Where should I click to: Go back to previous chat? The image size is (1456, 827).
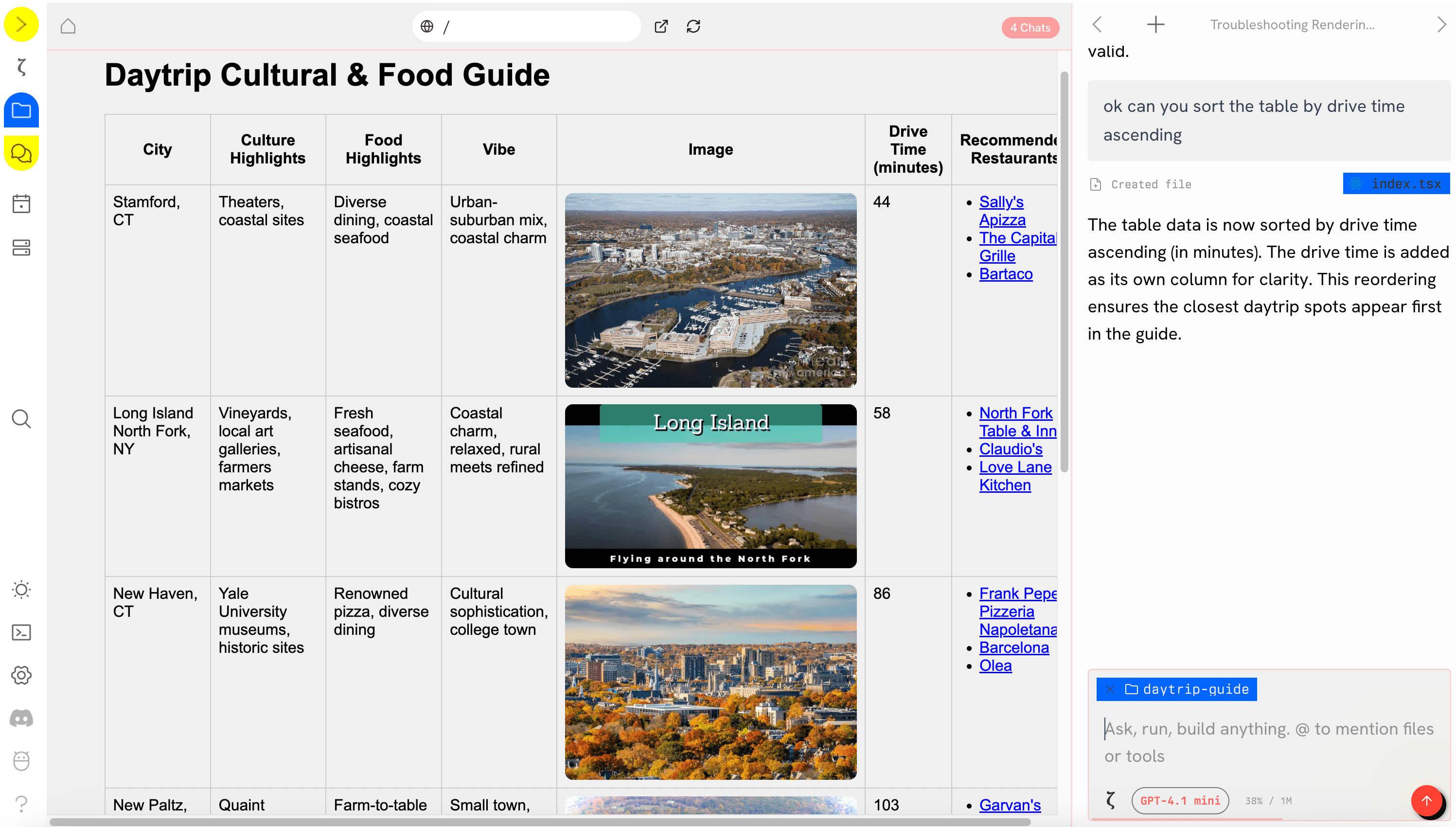point(1097,24)
